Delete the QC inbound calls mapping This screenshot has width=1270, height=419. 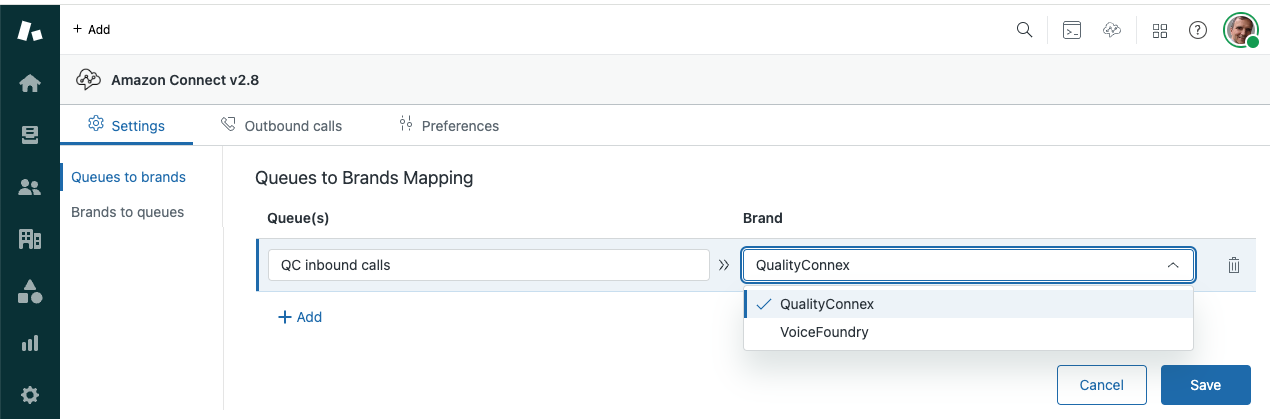point(1233,265)
